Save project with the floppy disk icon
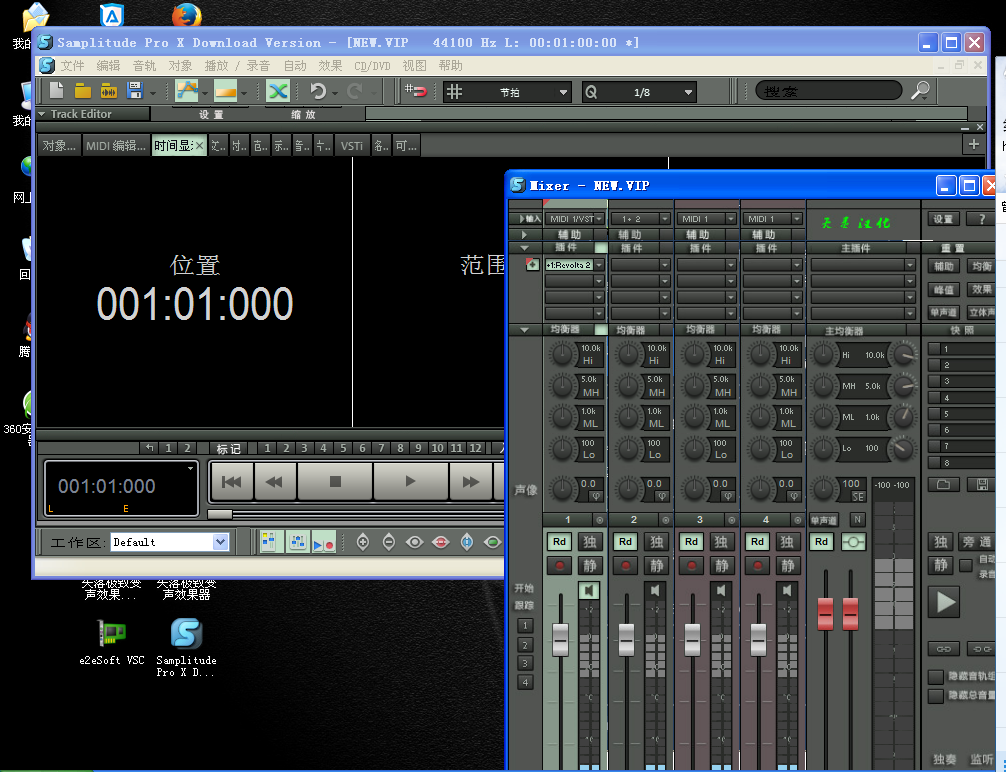 135,91
